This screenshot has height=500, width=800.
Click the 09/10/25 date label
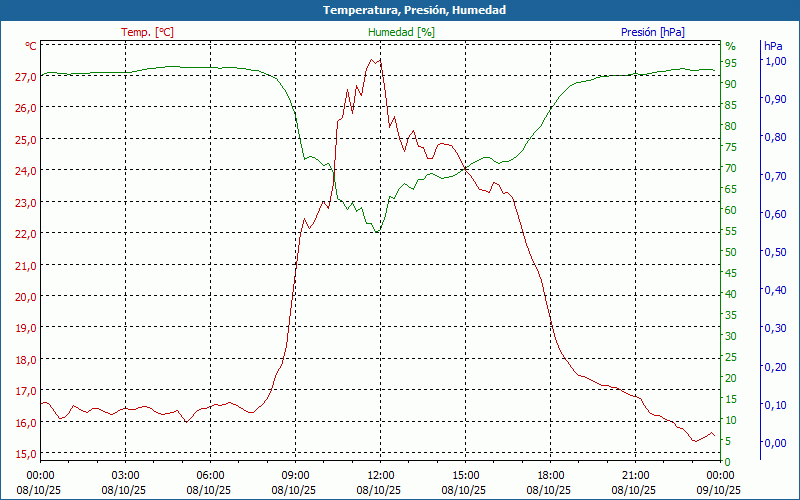pos(720,490)
